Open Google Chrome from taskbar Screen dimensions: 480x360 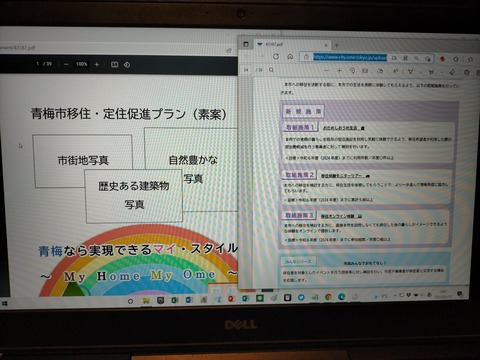point(328,296)
